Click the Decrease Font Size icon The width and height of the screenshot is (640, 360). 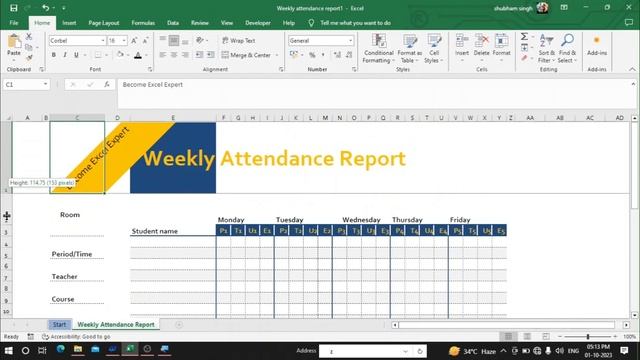145,40
